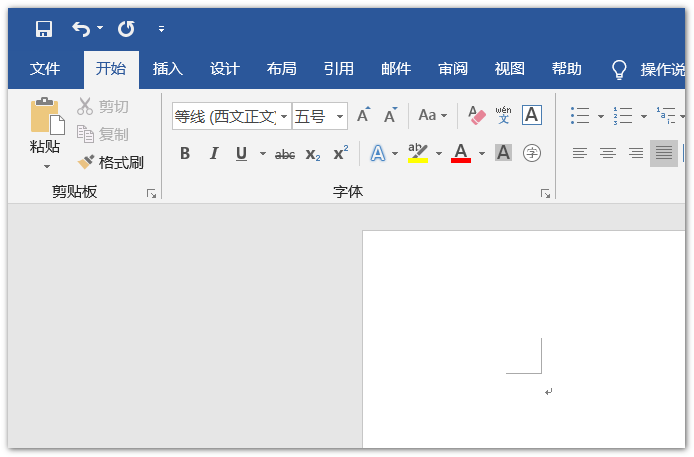Click the Undo arrow icon

click(x=81, y=29)
